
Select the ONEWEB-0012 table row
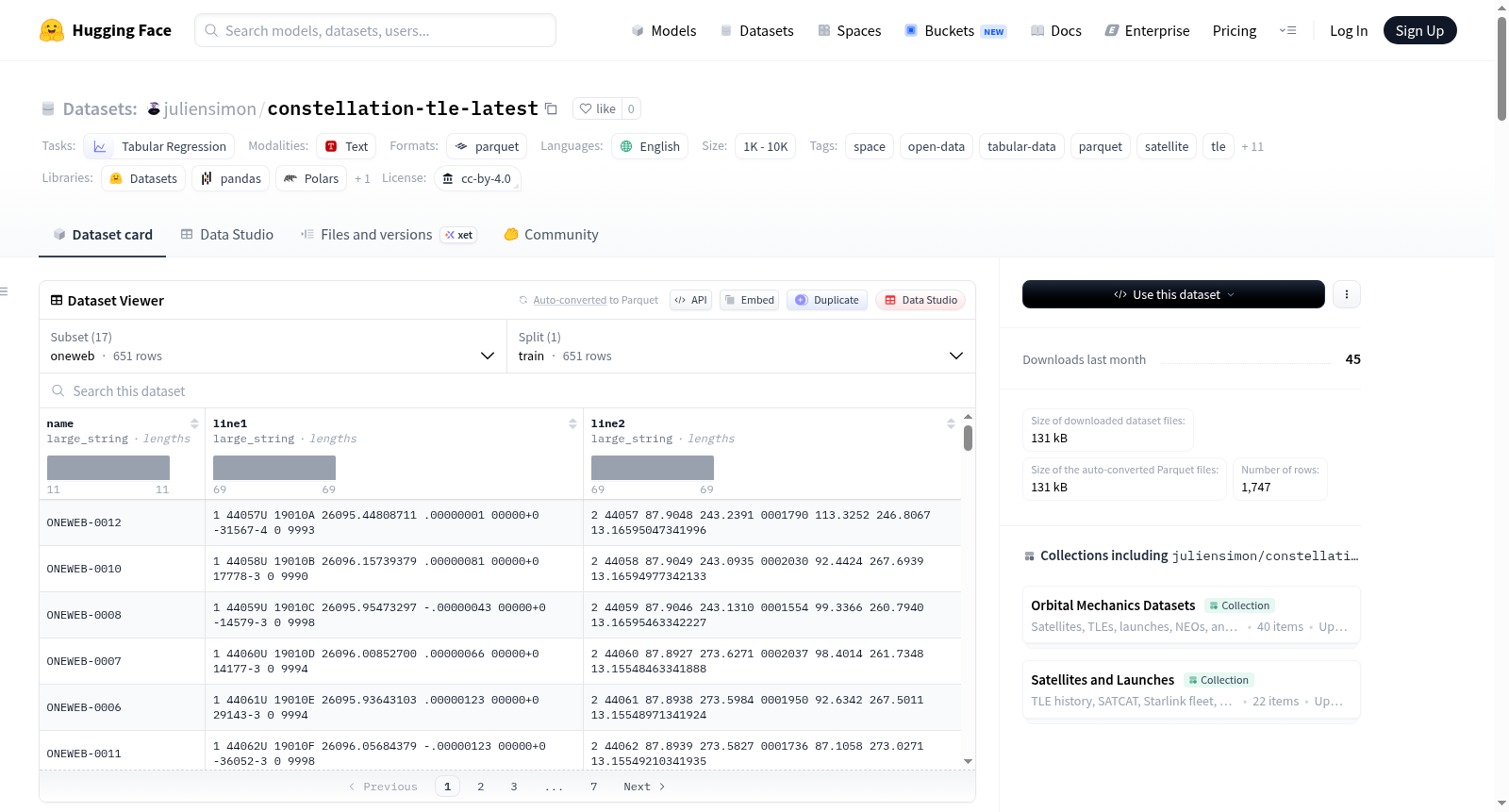(x=500, y=522)
